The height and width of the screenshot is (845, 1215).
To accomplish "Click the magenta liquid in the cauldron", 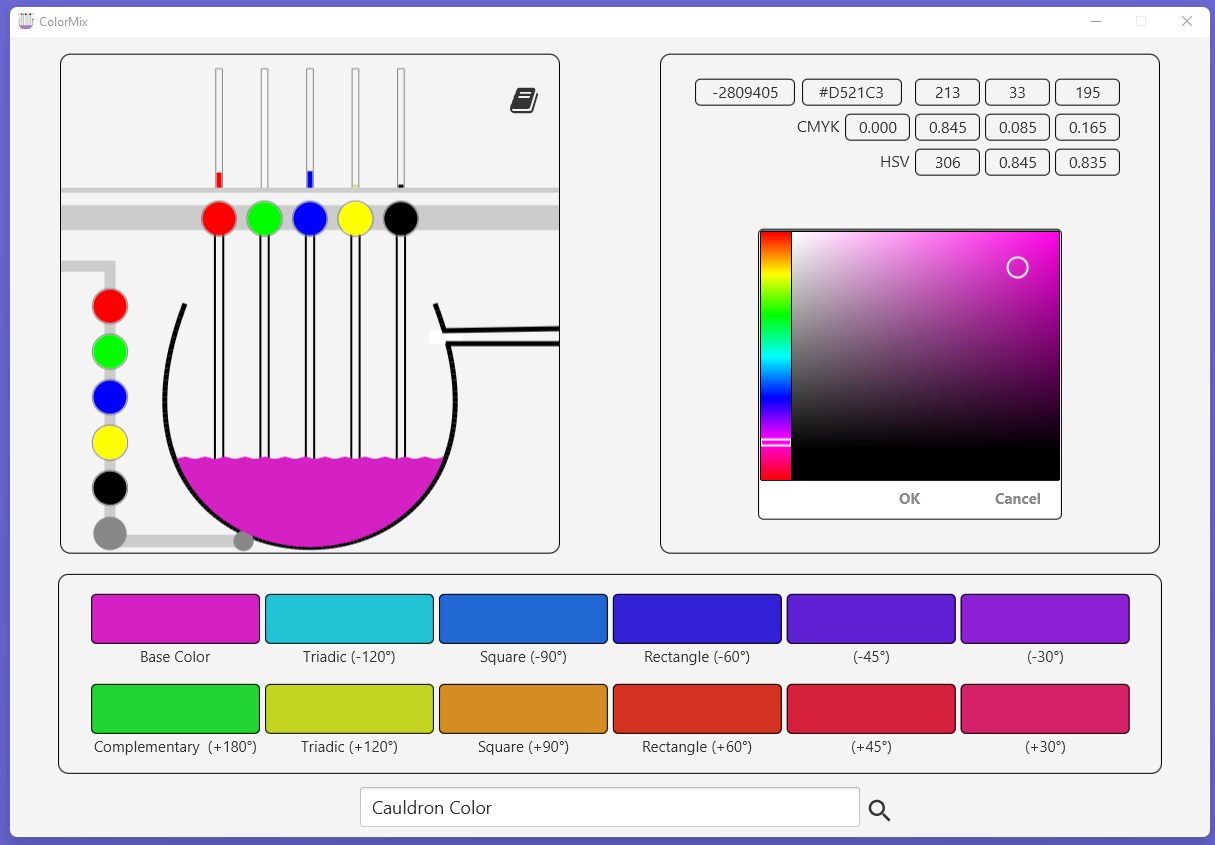I will tap(310, 500).
